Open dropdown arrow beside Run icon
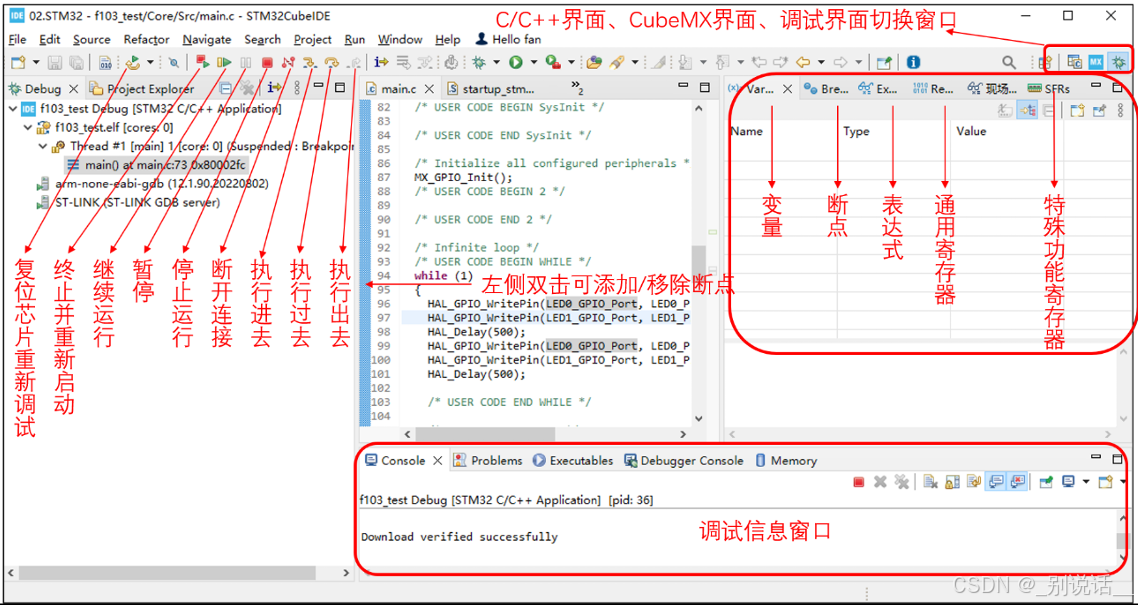This screenshot has width=1138, height=605. tap(533, 62)
